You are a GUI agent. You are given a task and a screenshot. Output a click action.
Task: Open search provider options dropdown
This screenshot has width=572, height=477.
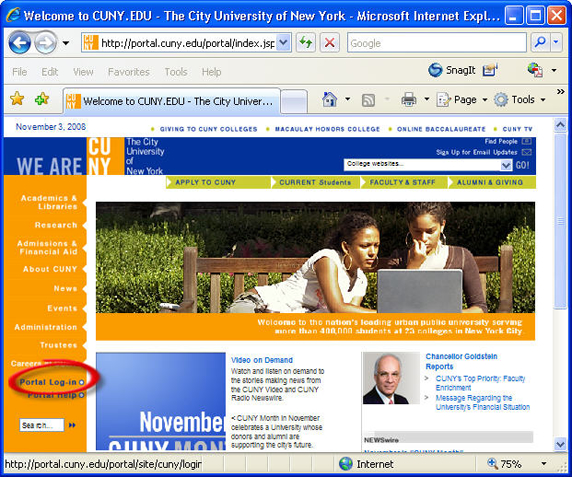click(x=556, y=43)
